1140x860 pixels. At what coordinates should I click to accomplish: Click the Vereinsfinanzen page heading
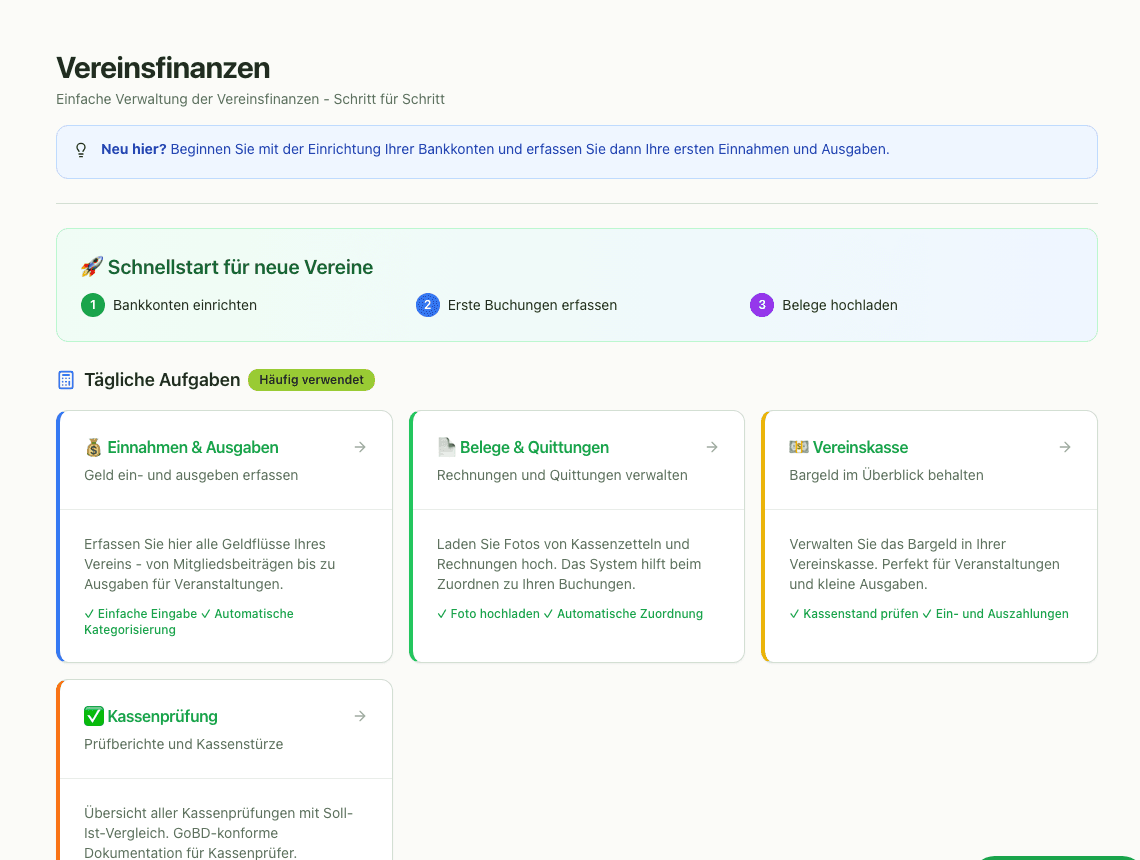163,68
